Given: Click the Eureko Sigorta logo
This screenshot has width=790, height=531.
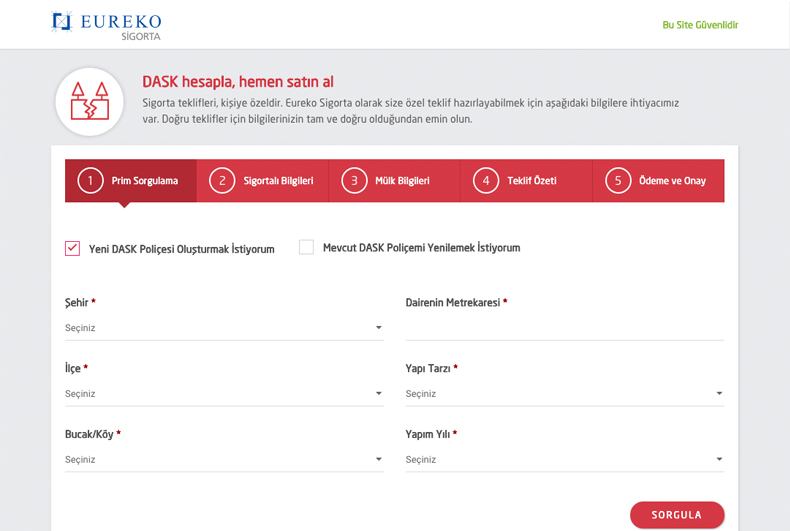Looking at the screenshot, I should pyautogui.click(x=106, y=25).
